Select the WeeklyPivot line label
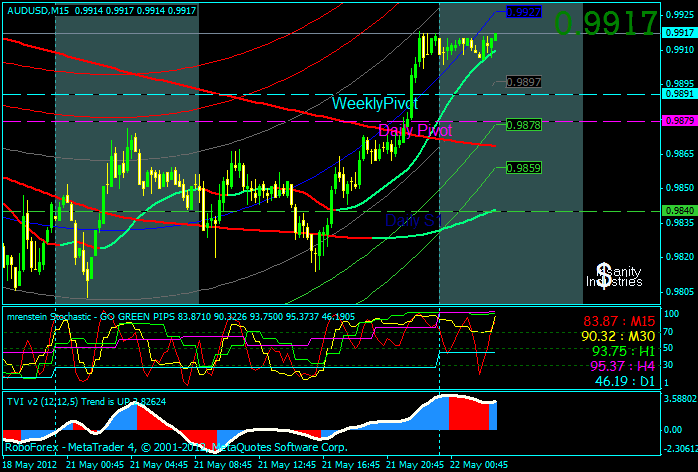698x472 pixels. coord(375,103)
